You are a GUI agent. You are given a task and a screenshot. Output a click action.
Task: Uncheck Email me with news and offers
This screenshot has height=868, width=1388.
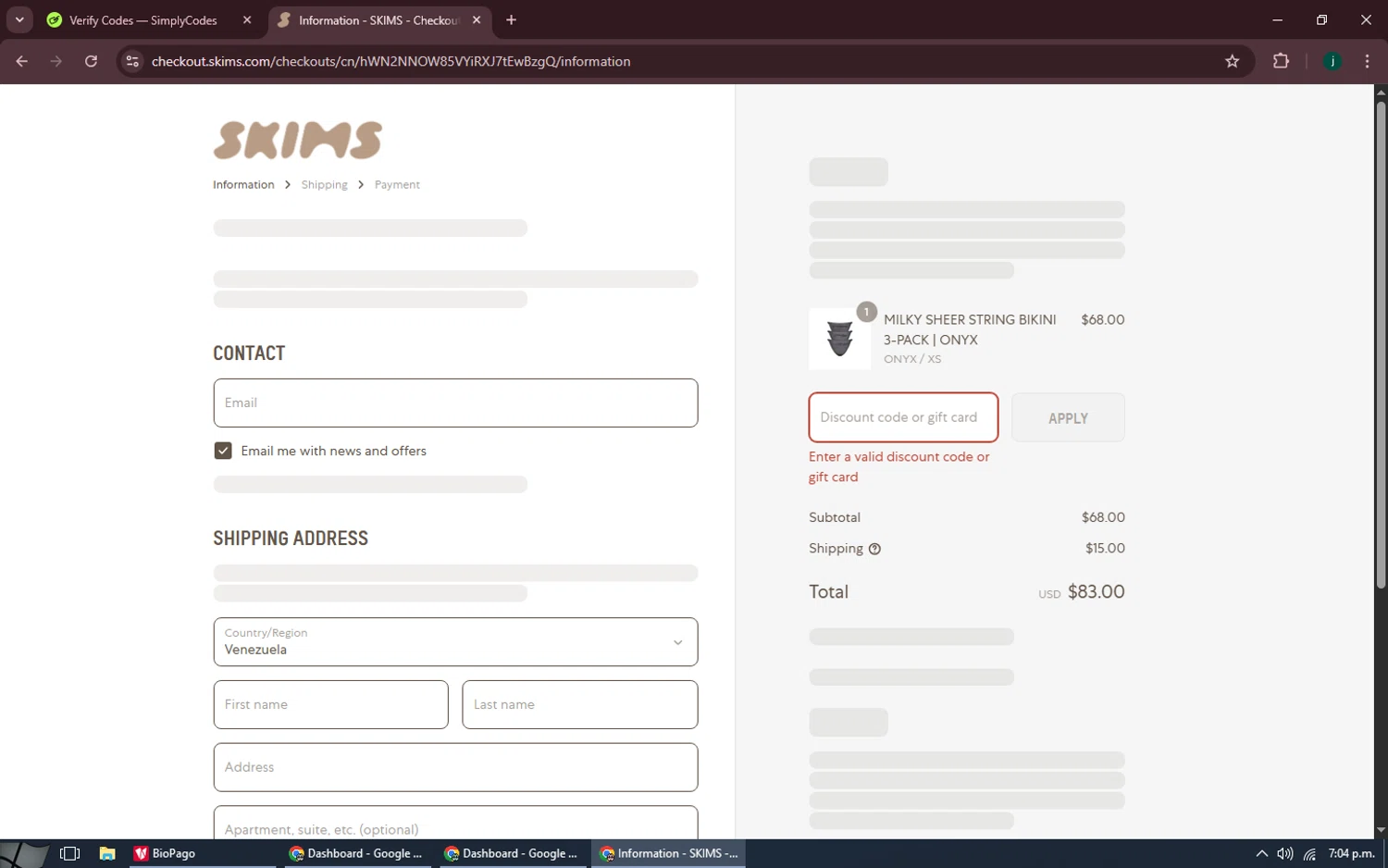(x=223, y=451)
